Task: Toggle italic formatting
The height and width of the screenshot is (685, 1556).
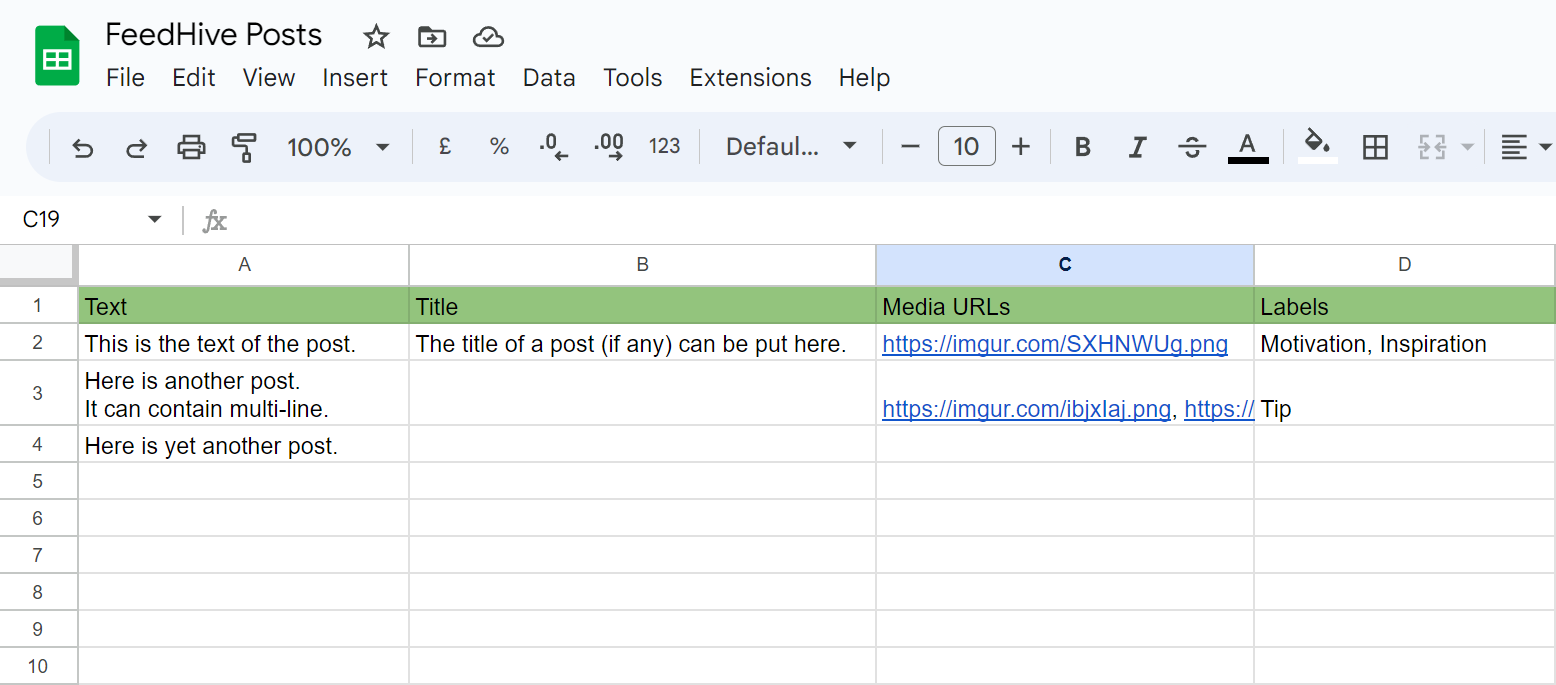Action: [x=1136, y=148]
